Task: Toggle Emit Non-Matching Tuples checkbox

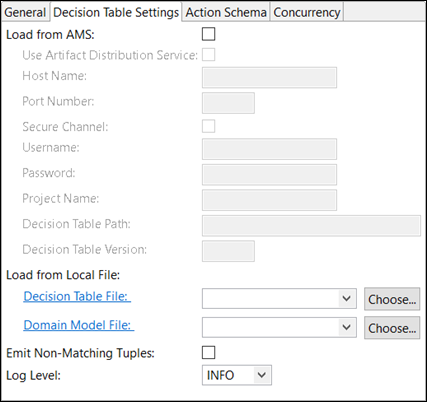Action: pyautogui.click(x=209, y=353)
